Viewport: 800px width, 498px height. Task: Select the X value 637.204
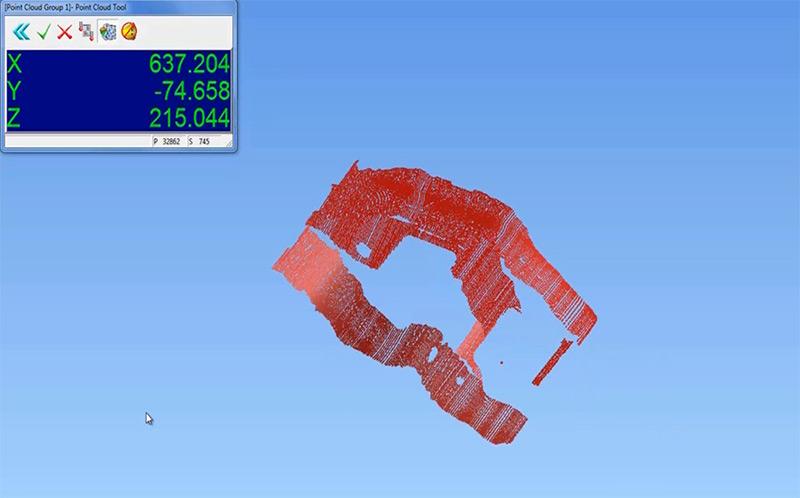[x=189, y=65]
